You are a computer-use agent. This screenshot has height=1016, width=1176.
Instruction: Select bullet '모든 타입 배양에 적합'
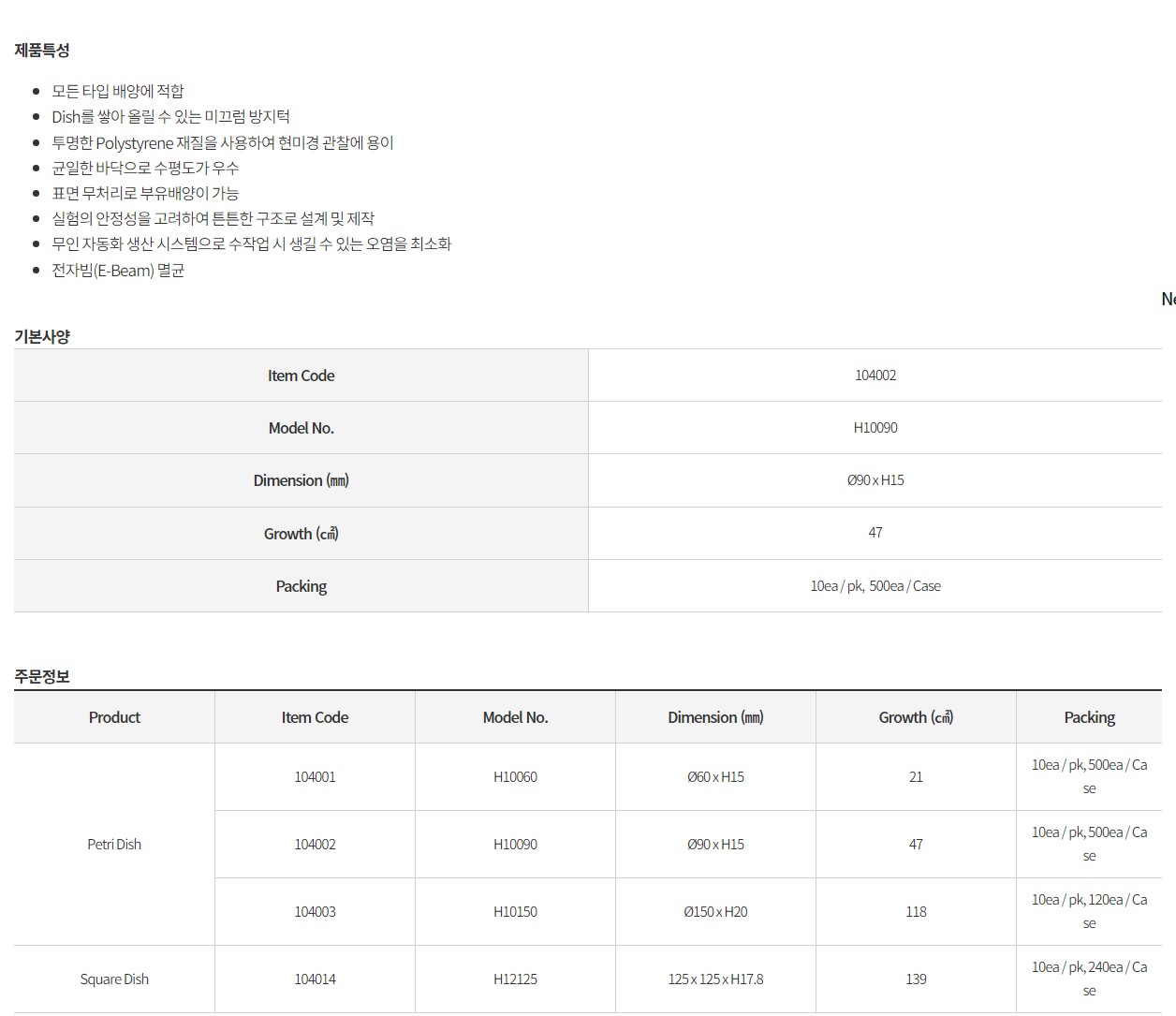[118, 91]
